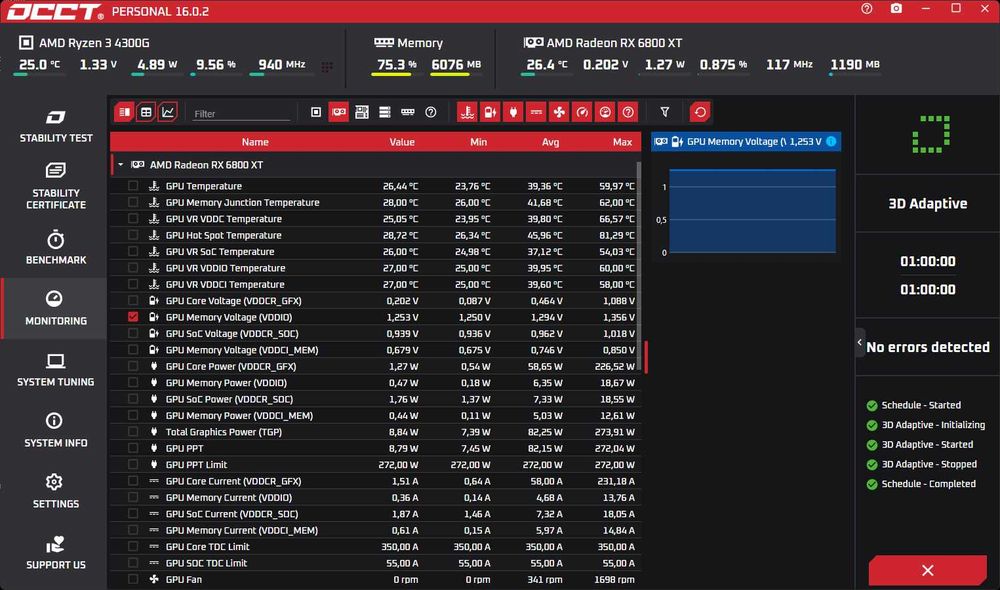Sort by the Name column header
Viewport: 1000px width, 590px height.
(x=255, y=142)
